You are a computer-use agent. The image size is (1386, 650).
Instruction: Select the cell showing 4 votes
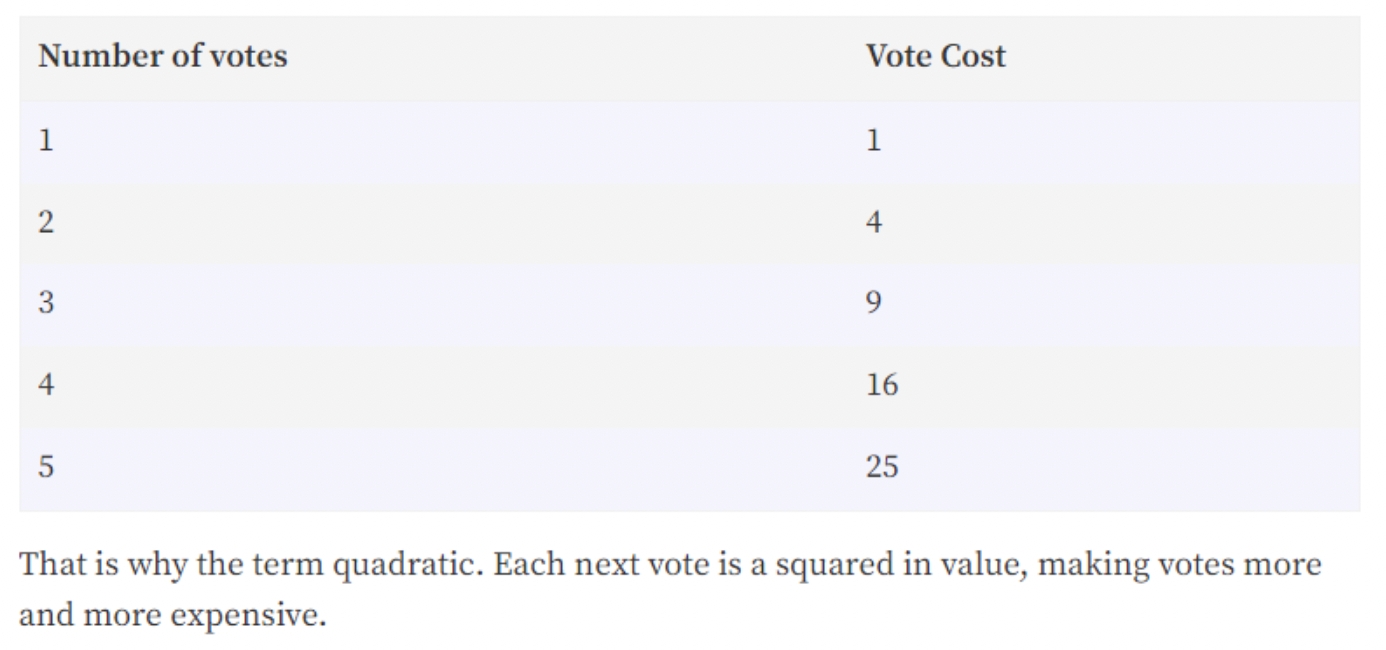[x=45, y=385]
